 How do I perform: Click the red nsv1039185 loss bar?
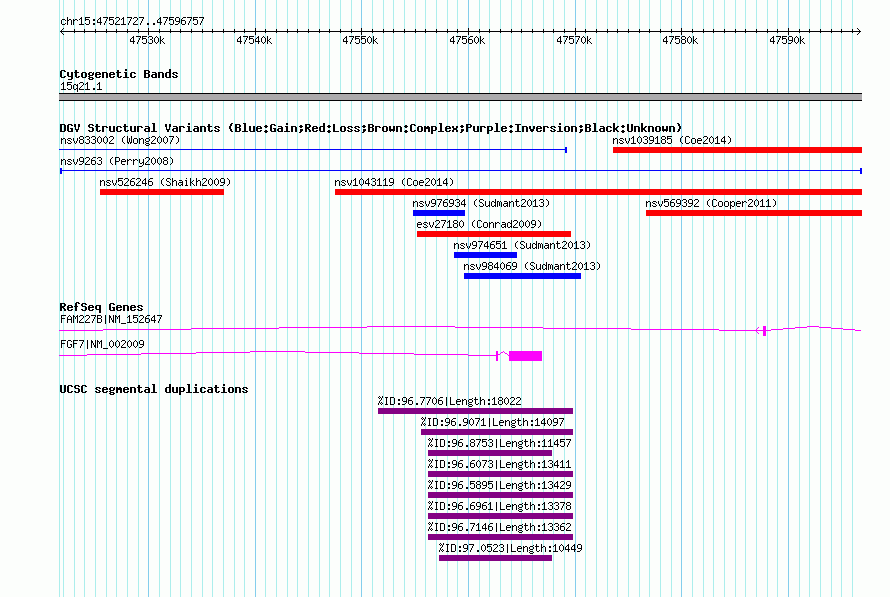tap(737, 150)
